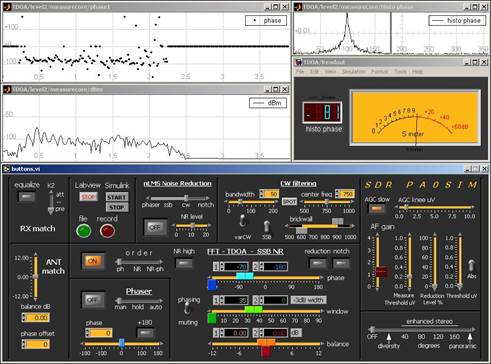Click FFT balance value field 1 (0.00)
The height and width of the screenshot is (364, 491).
236,333
